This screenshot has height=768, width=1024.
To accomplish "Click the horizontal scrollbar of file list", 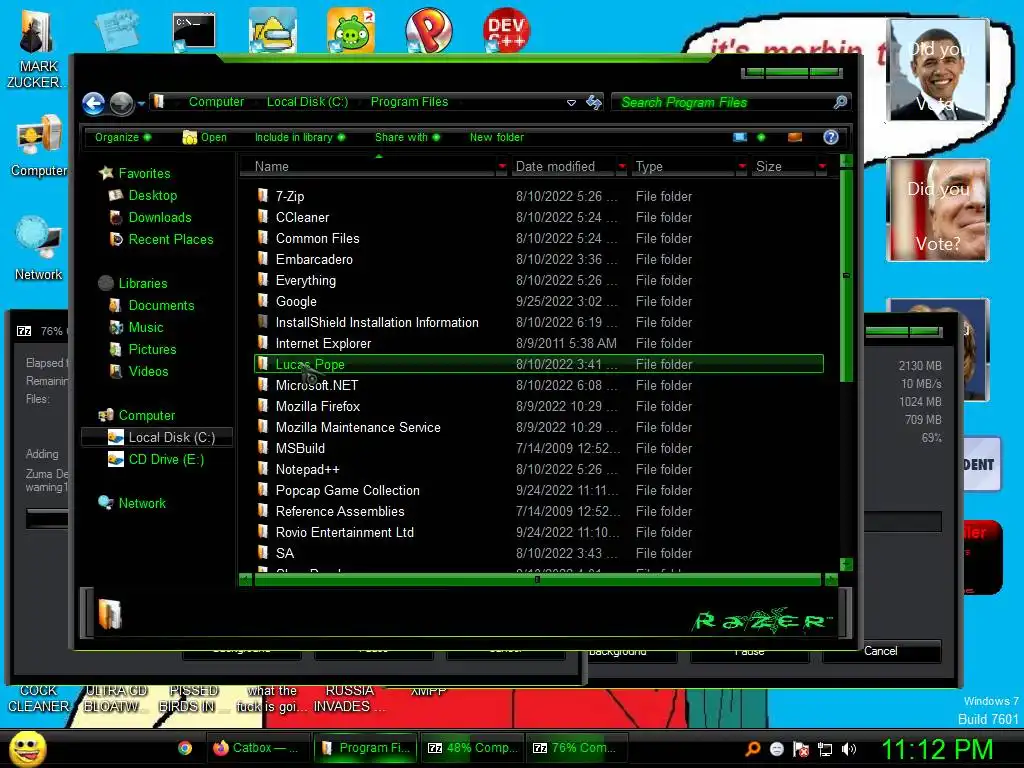I will (537, 579).
